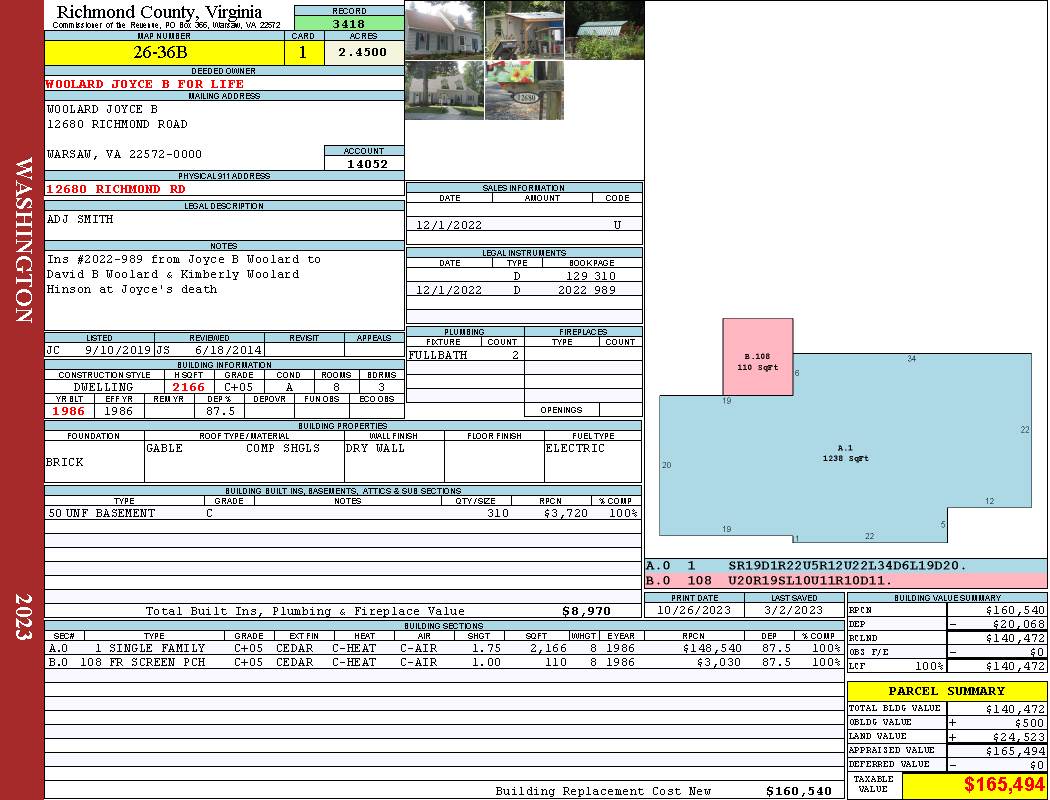
Task: Open the green-roofed building photo
Action: 604,30
